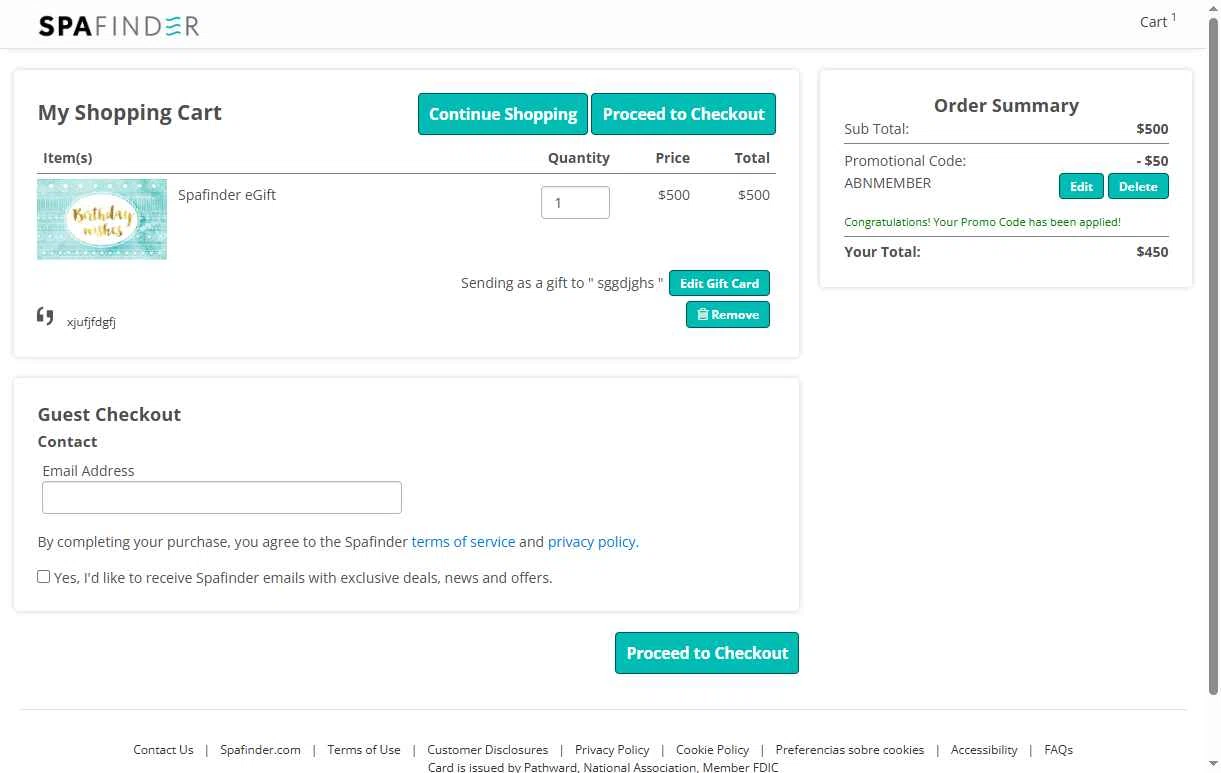Open Accessibility footer link

(984, 749)
